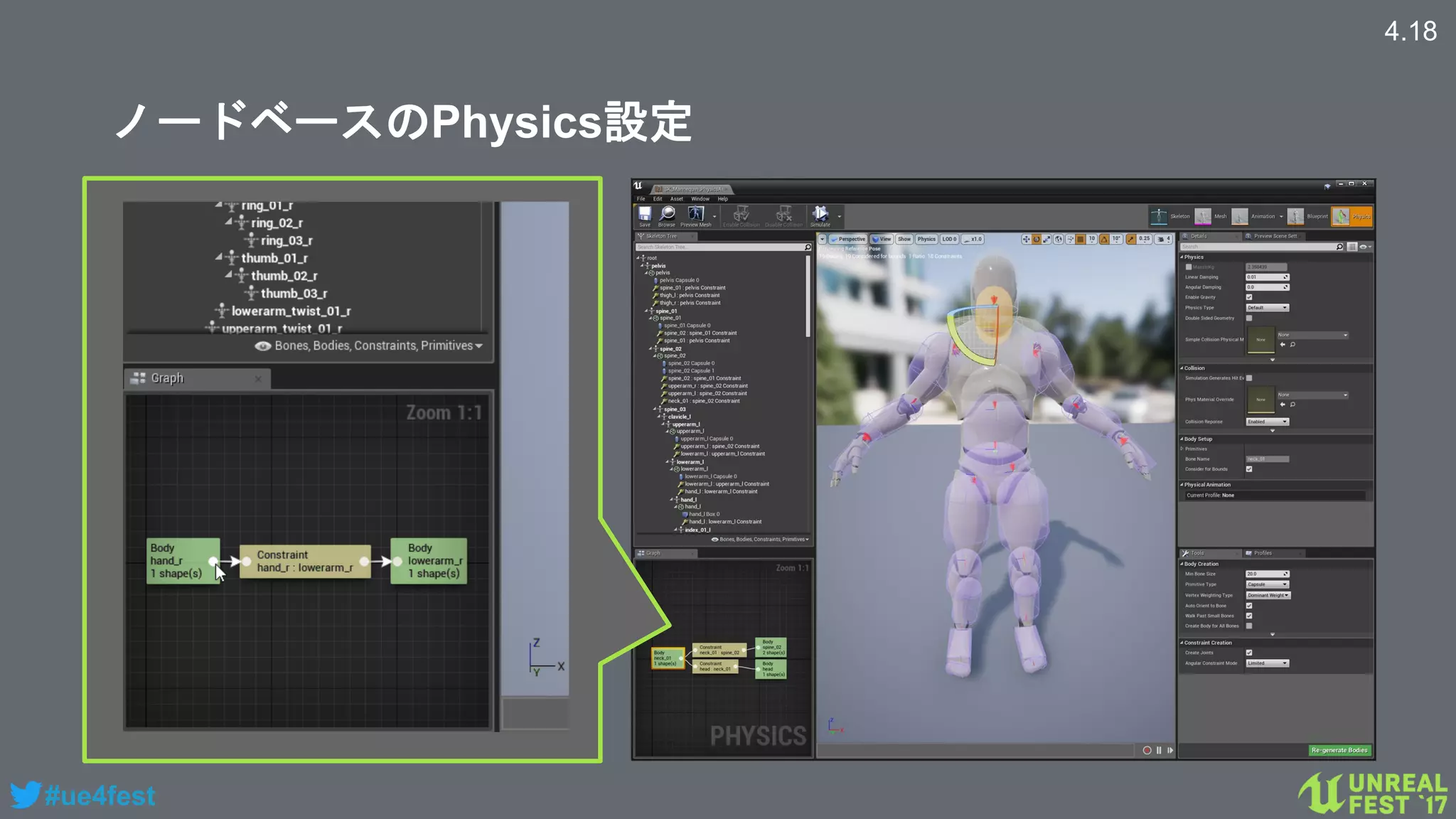Switch to Mesh editor mode icon
The height and width of the screenshot is (819, 1456).
pos(1203,216)
